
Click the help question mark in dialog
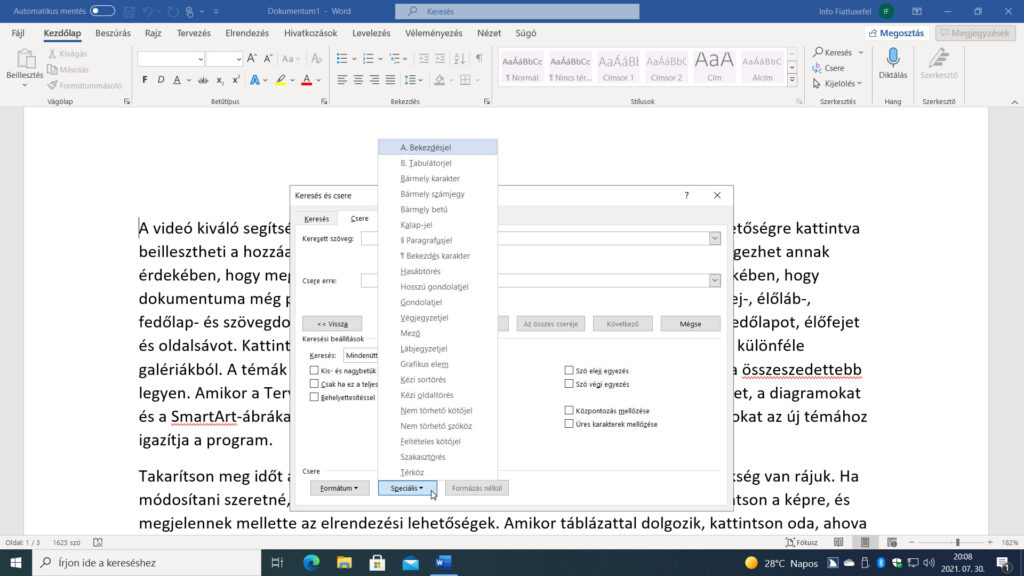pyautogui.click(x=686, y=195)
